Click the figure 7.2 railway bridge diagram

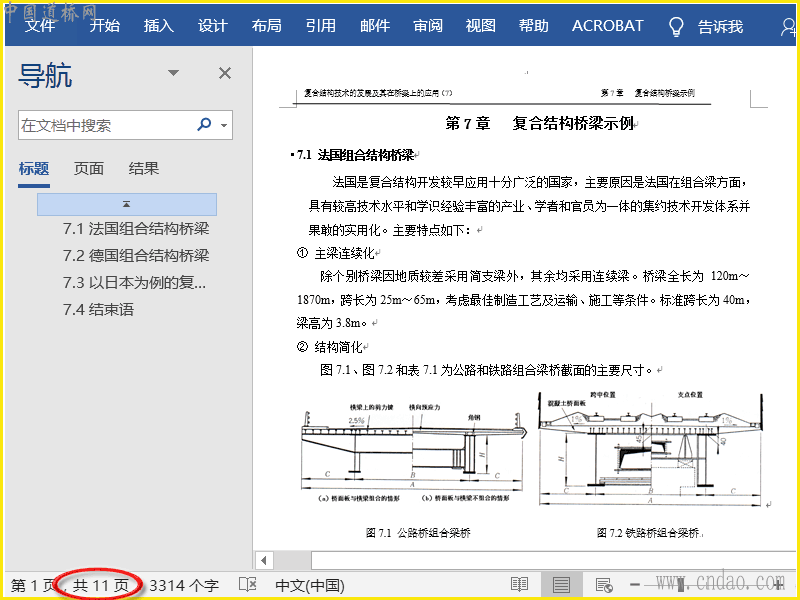click(651, 449)
